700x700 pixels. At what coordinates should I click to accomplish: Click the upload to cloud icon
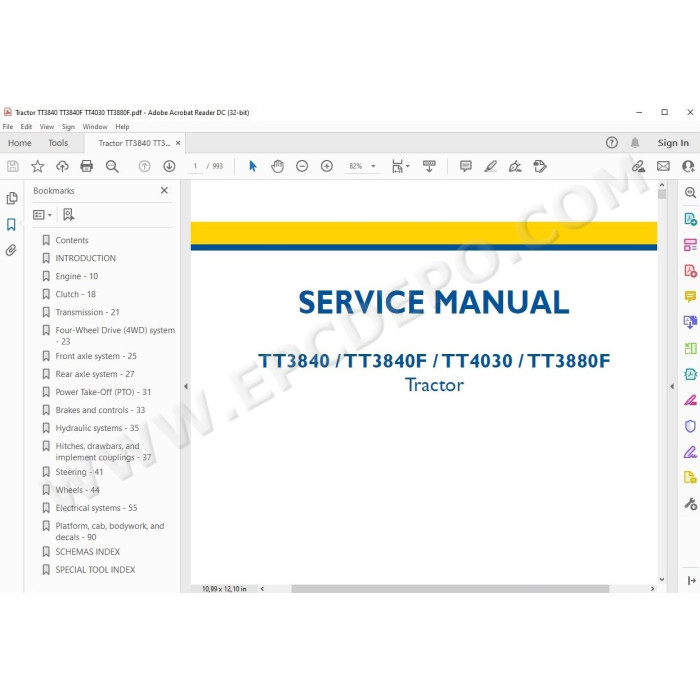pyautogui.click(x=62, y=167)
